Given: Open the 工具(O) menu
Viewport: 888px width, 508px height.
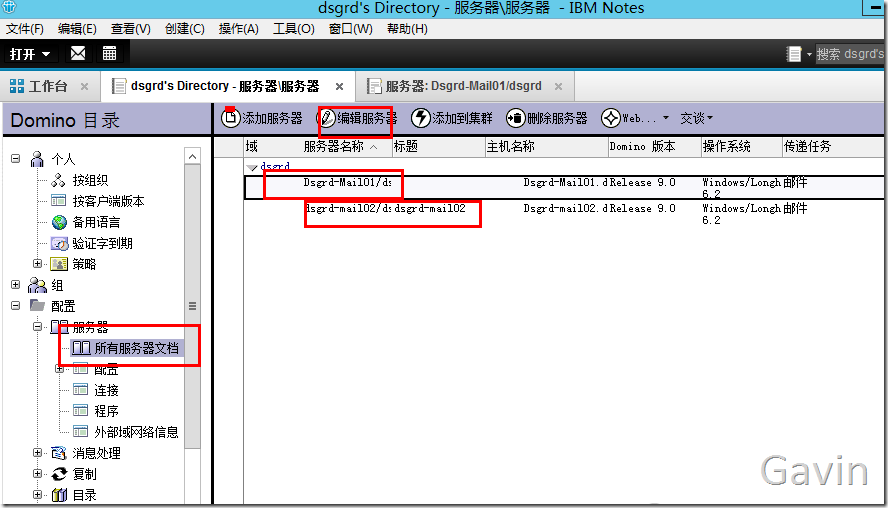Looking at the screenshot, I should [293, 29].
